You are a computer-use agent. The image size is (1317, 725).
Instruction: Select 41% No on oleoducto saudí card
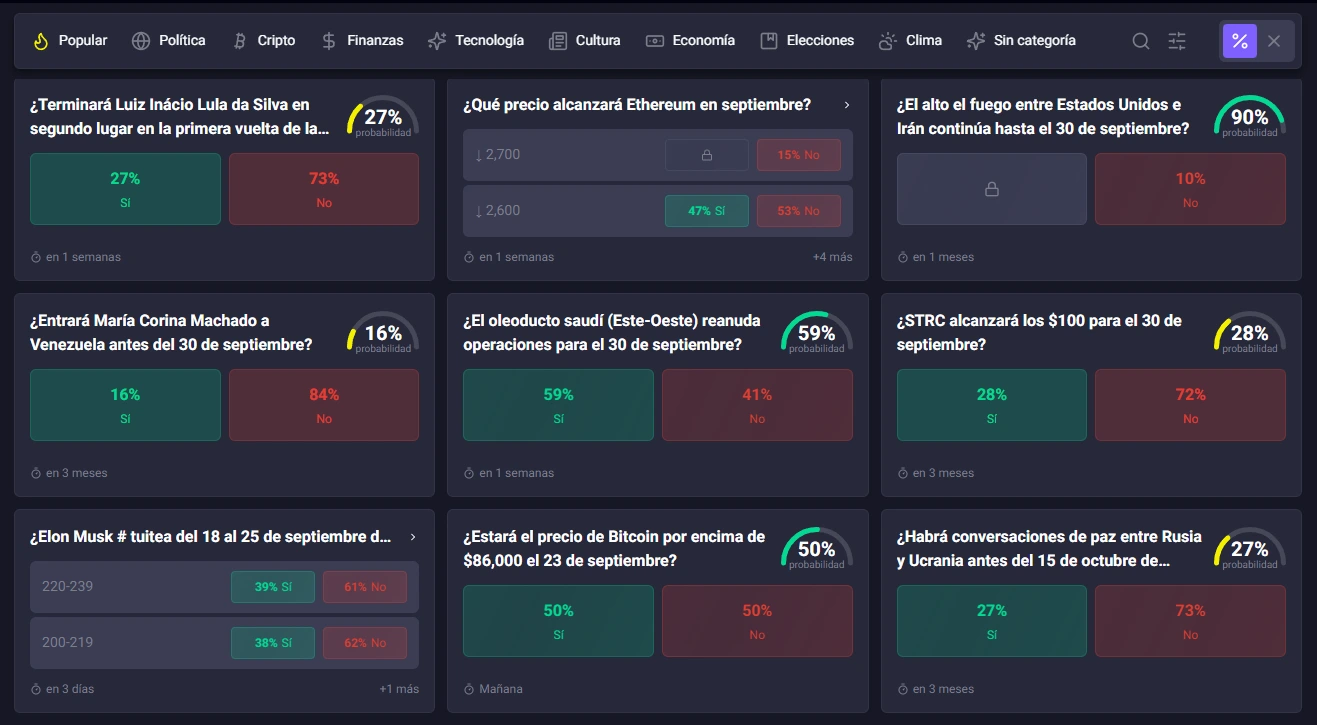pyautogui.click(x=757, y=405)
